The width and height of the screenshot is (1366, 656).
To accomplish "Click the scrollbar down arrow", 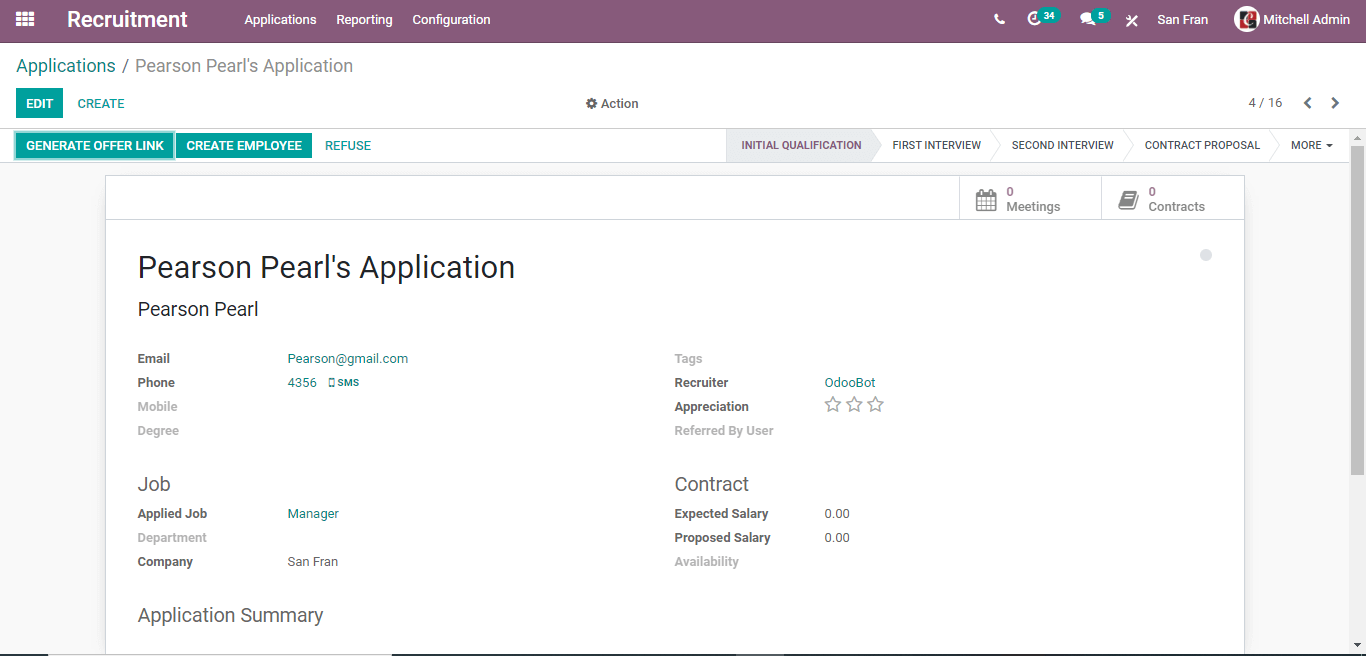I will tap(1357, 646).
